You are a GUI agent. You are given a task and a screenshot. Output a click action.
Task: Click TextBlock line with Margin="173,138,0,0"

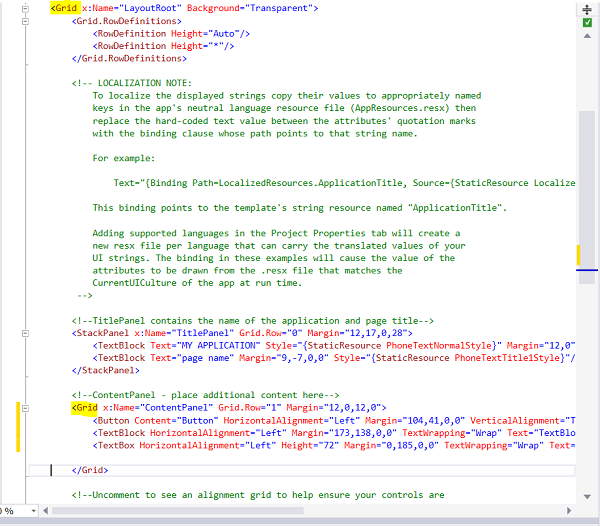334,433
